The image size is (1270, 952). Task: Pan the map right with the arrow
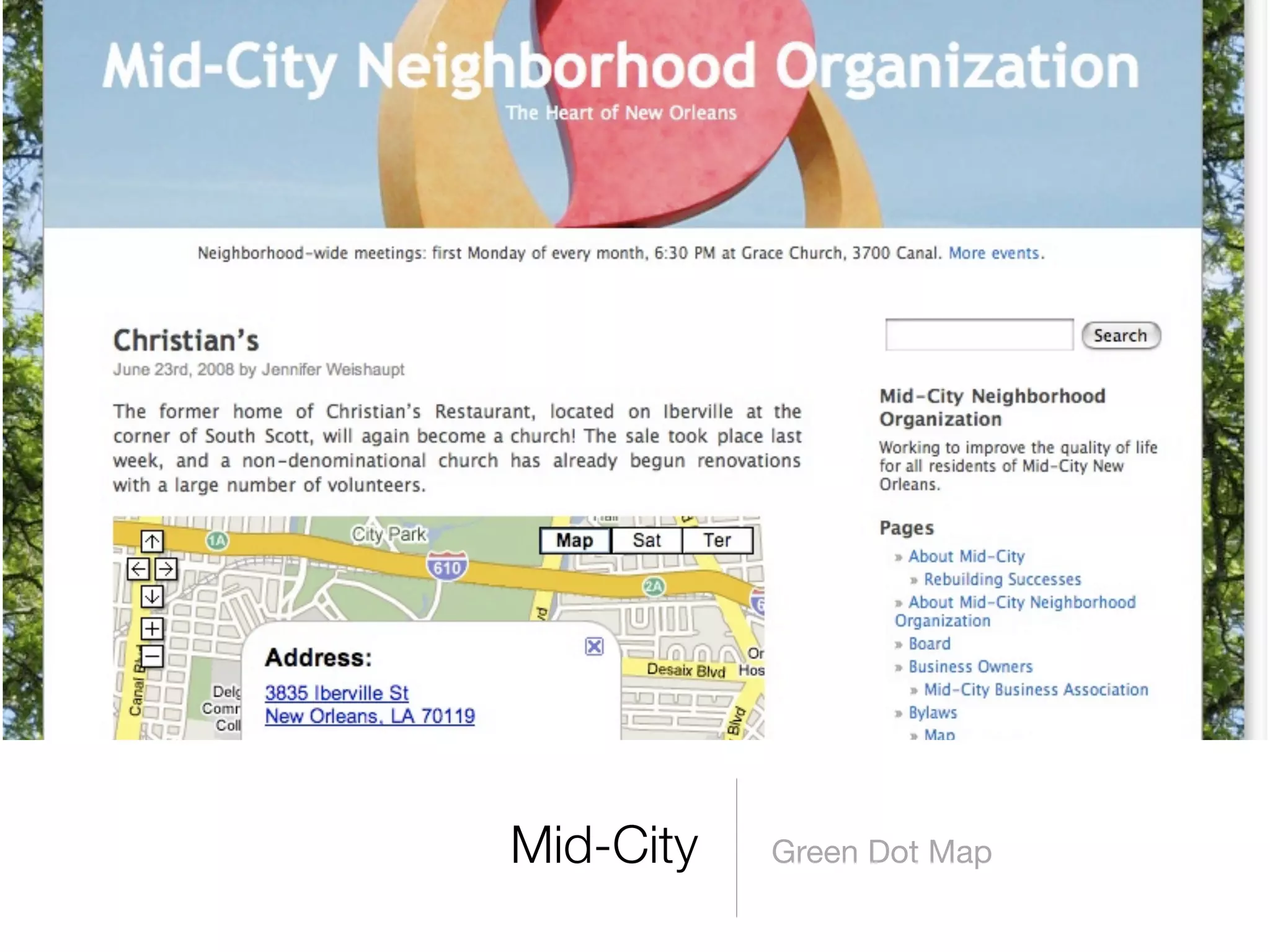[166, 569]
